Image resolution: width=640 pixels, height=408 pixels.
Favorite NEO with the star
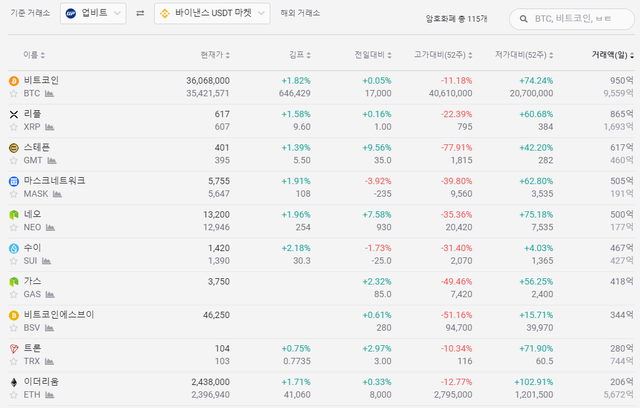pyautogui.click(x=14, y=228)
